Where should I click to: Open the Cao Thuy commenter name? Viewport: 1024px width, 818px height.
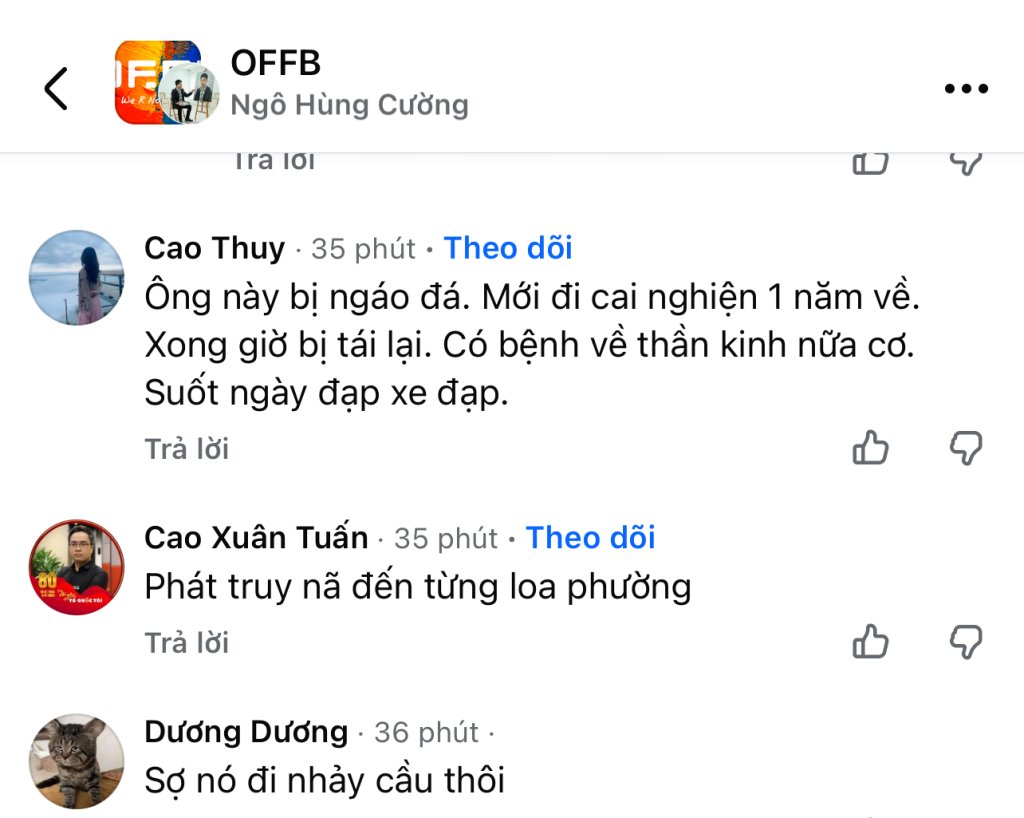pos(214,248)
